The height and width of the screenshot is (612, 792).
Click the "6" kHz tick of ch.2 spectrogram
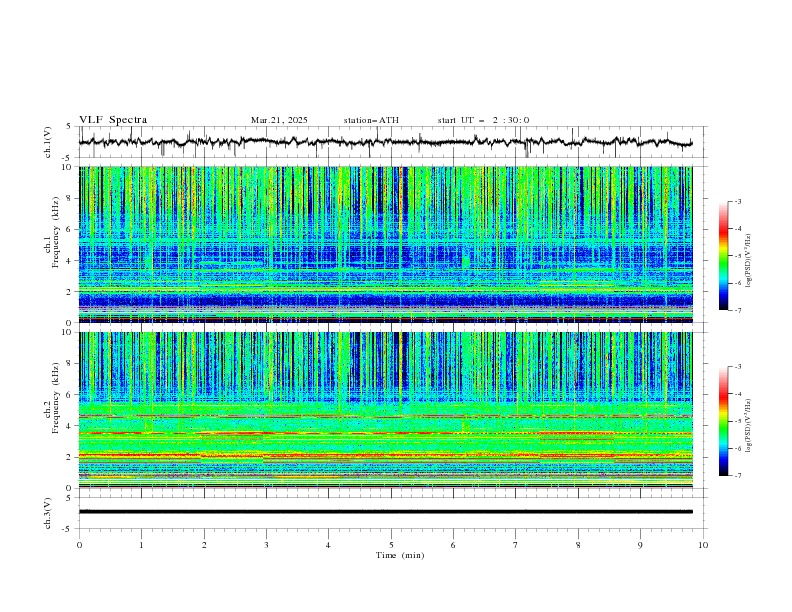tap(70, 395)
